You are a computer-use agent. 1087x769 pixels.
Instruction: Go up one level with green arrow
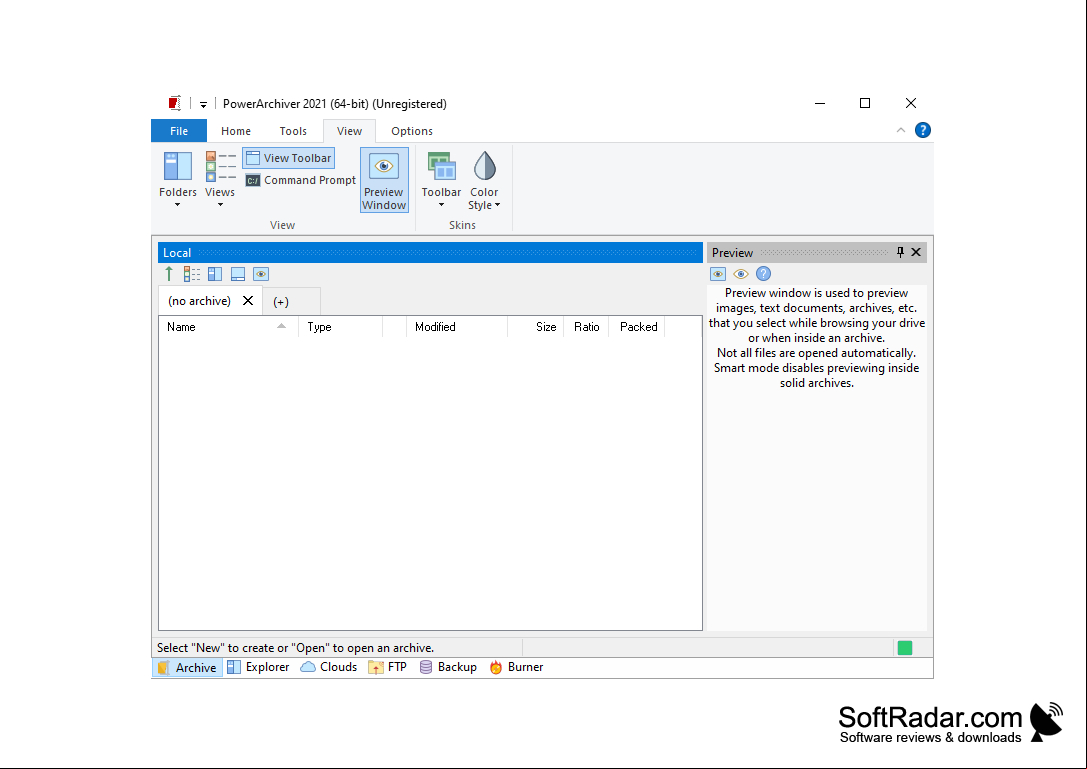pos(169,274)
